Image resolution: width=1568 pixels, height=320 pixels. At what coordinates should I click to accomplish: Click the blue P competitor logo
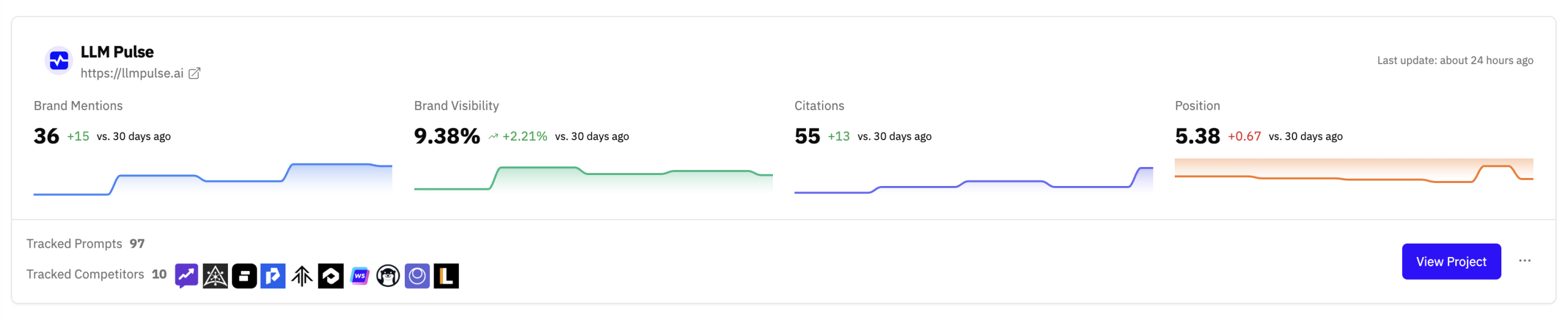coord(273,276)
